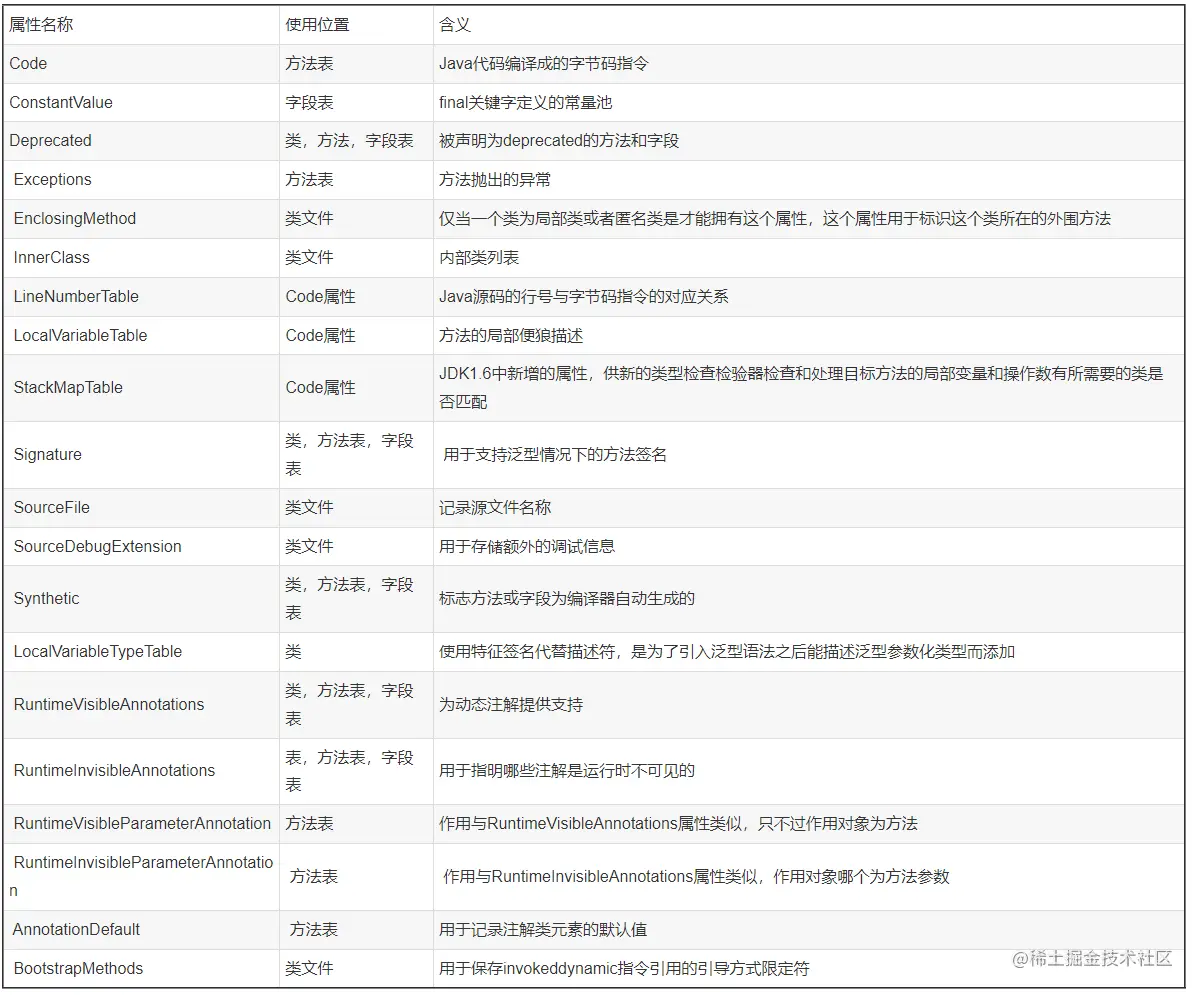Select "final关键字定义的常量池" text

coord(525,102)
